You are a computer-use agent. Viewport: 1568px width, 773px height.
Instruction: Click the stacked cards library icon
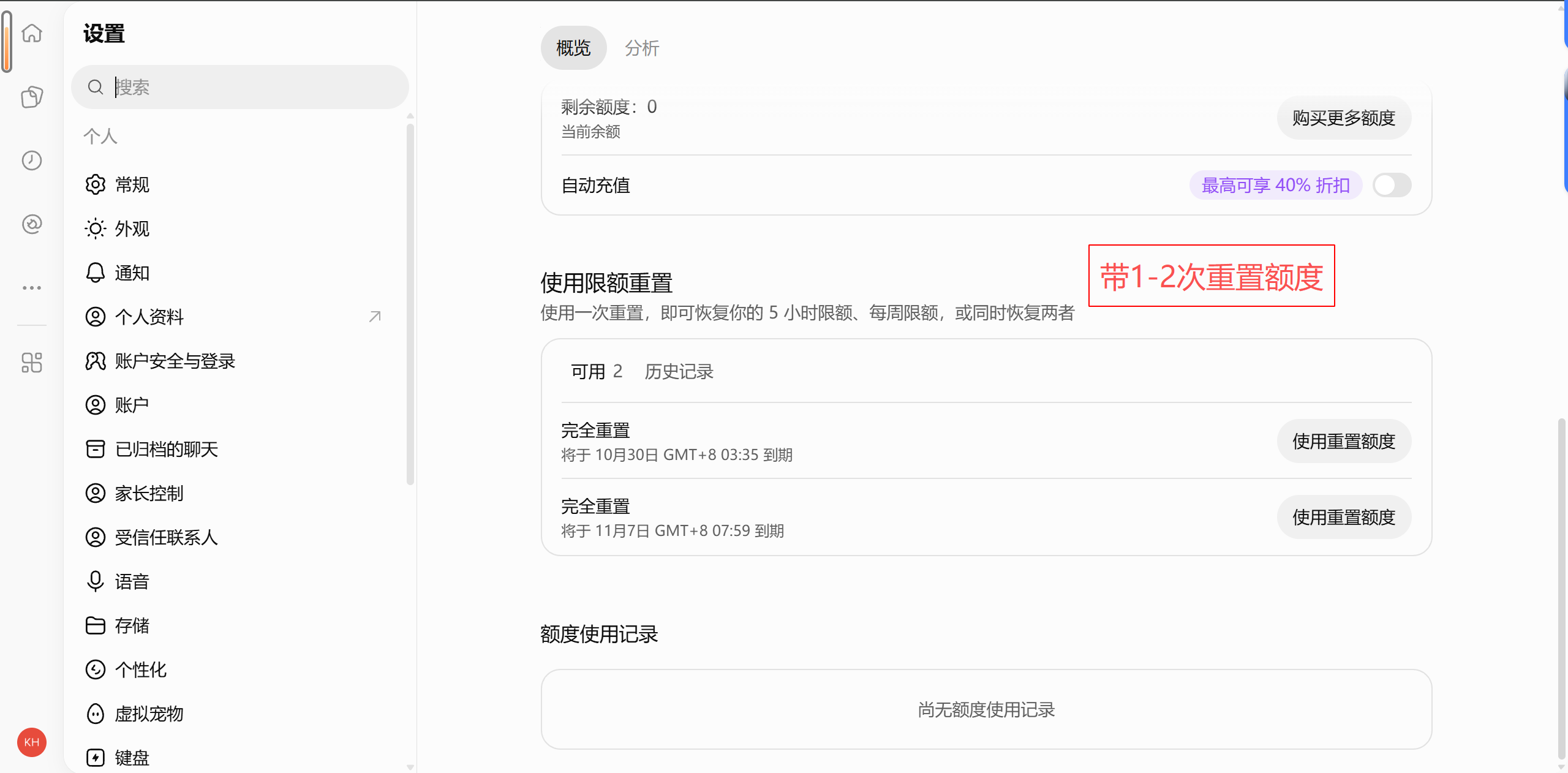coord(32,97)
